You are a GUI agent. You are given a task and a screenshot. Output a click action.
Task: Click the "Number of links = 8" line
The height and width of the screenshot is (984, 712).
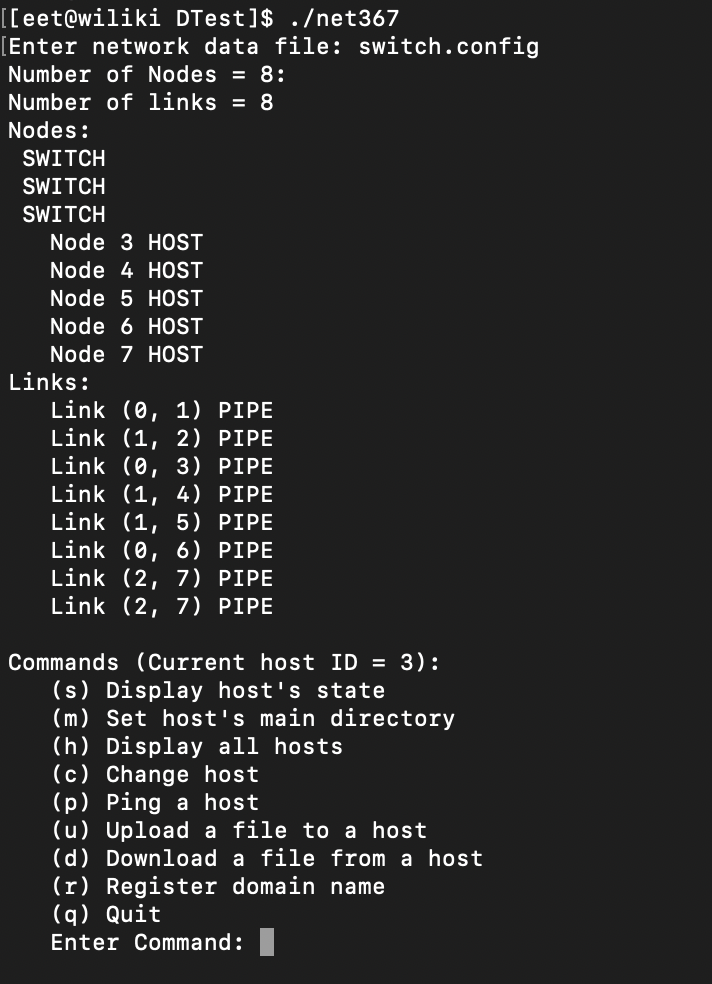(x=140, y=102)
